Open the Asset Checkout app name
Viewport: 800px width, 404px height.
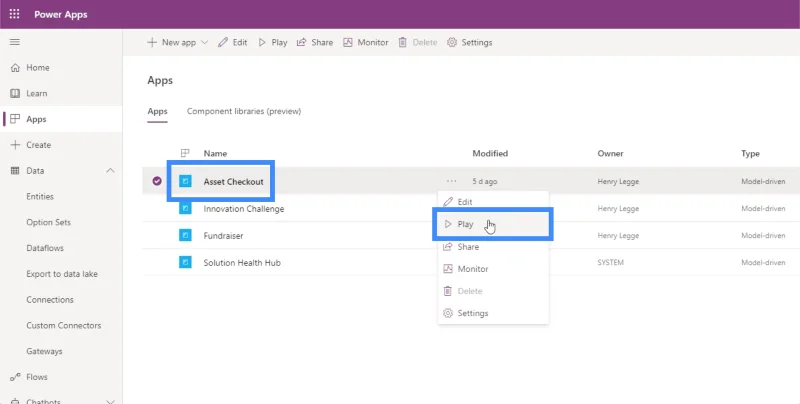pyautogui.click(x=233, y=182)
